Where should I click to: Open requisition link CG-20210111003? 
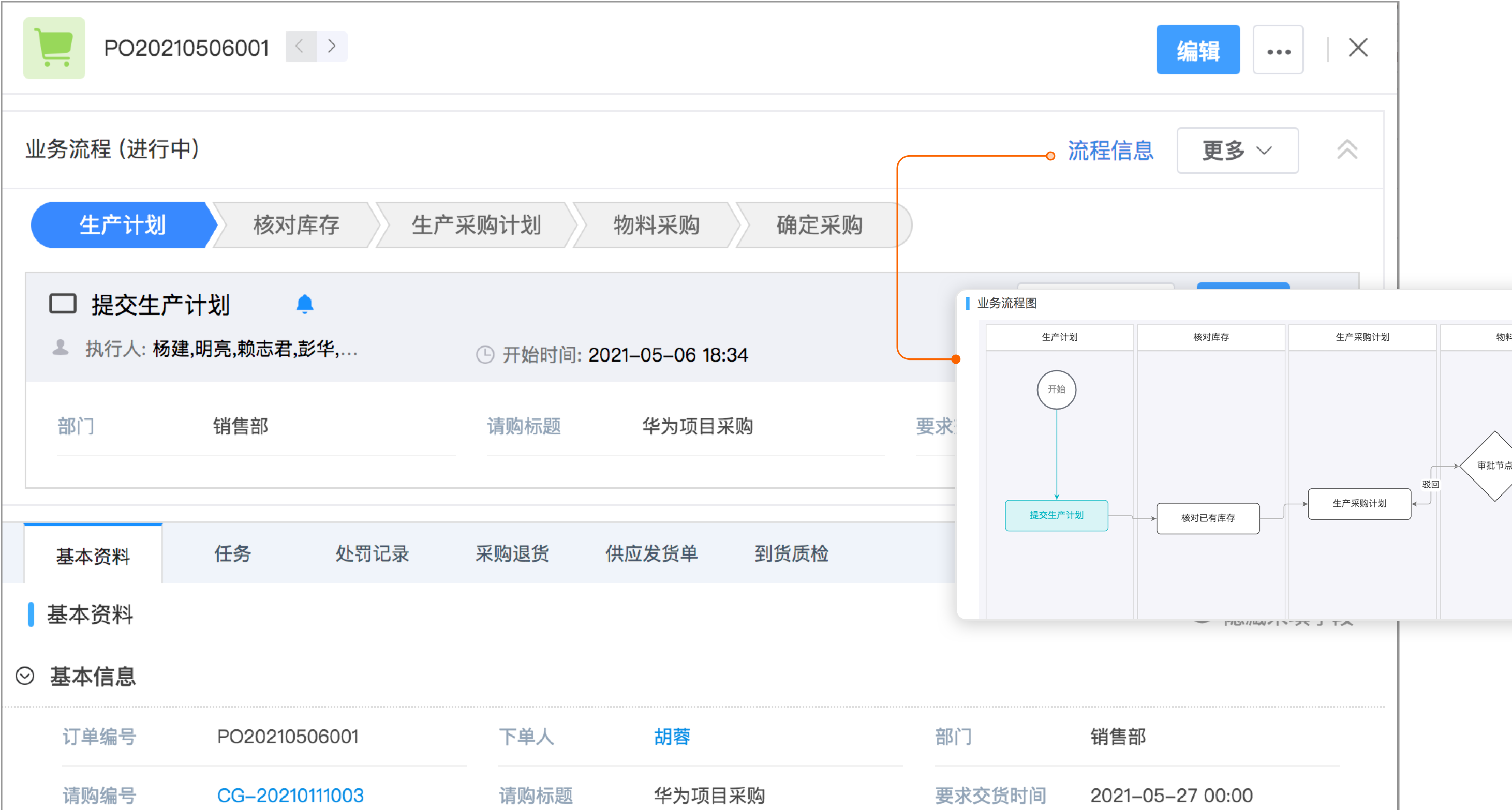pyautogui.click(x=290, y=796)
